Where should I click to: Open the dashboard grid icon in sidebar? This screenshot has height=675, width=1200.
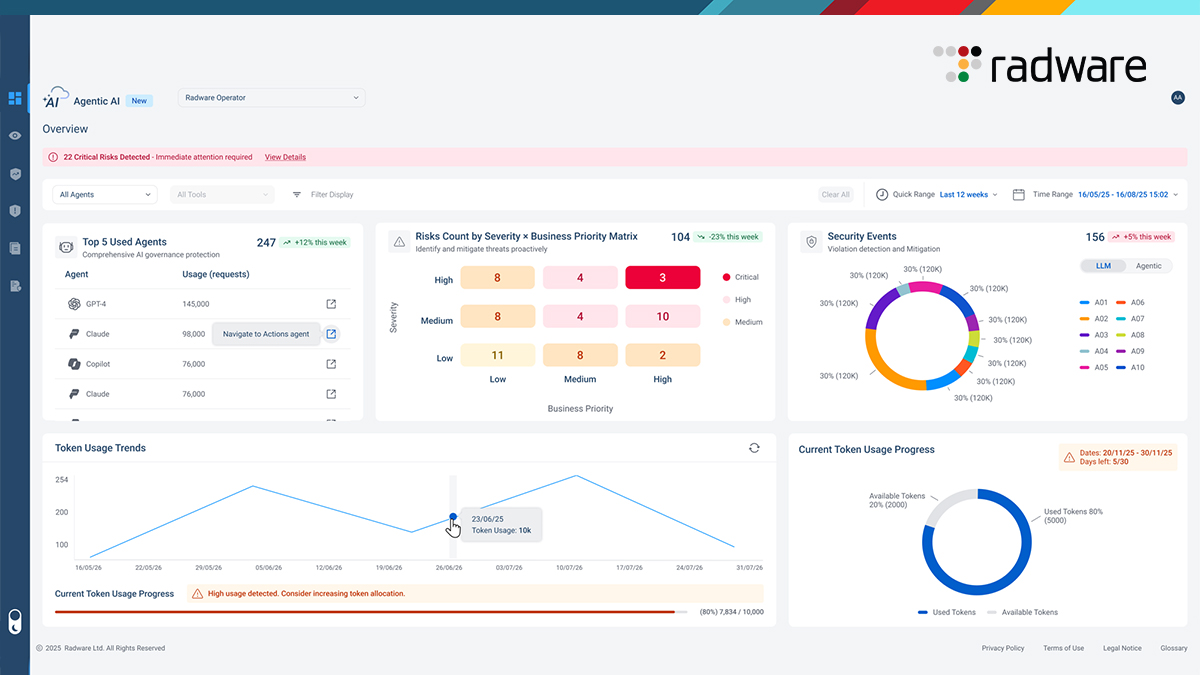(x=15, y=98)
